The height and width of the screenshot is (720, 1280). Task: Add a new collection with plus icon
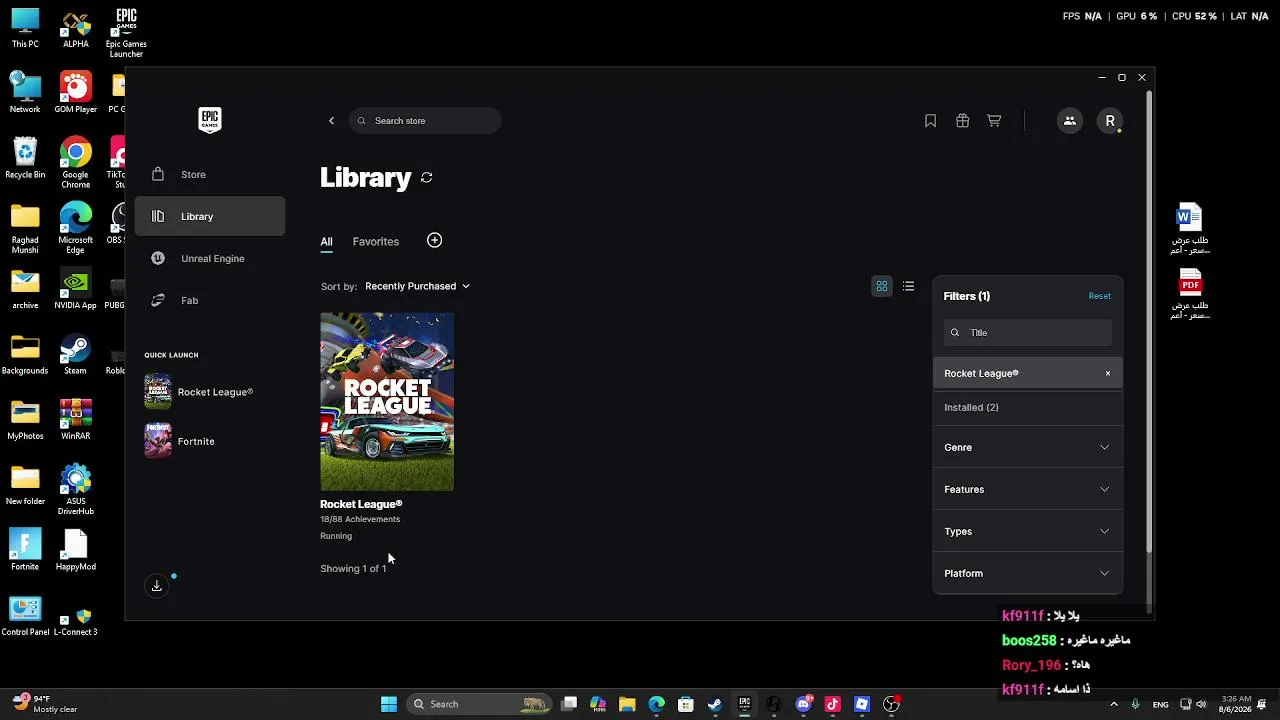[434, 240]
